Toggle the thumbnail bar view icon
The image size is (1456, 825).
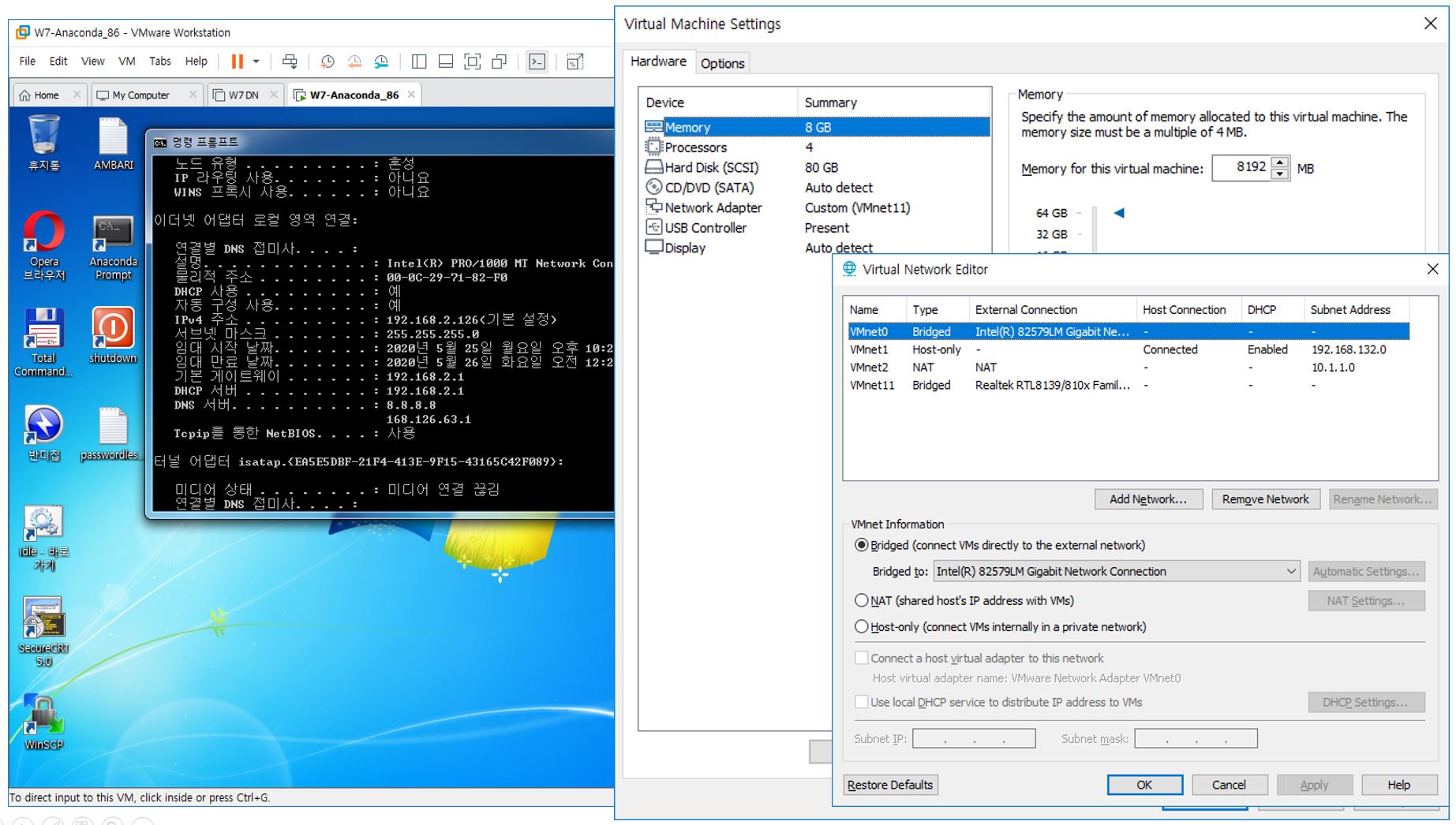coord(446,62)
